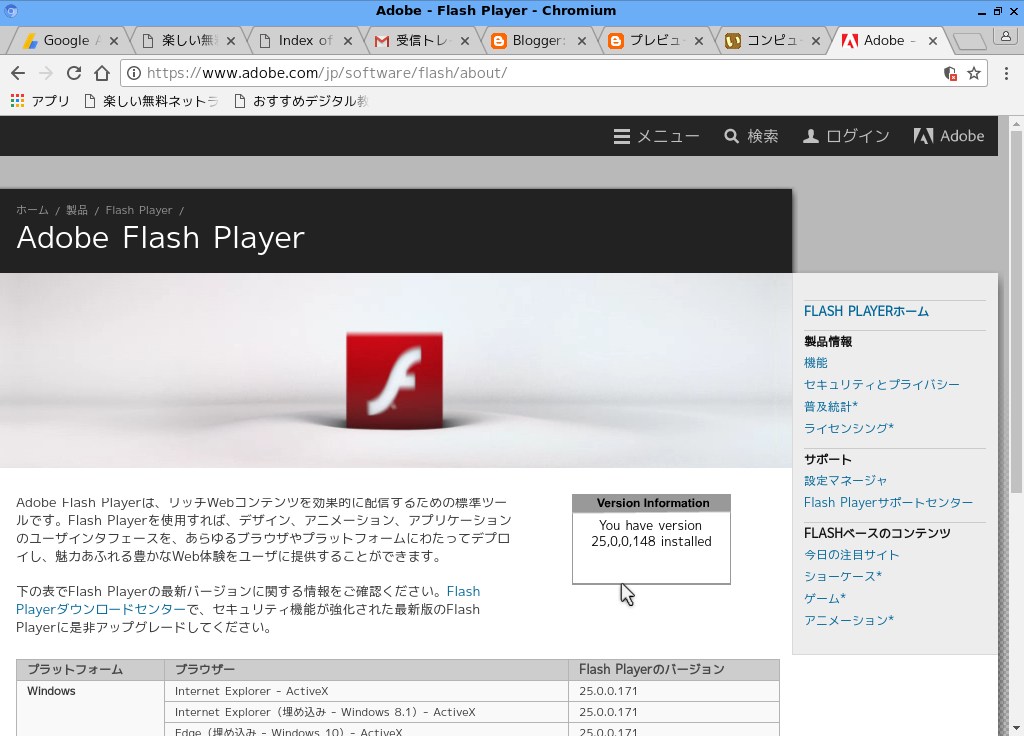
Task: Close the コンピュ tab
Action: coord(816,41)
